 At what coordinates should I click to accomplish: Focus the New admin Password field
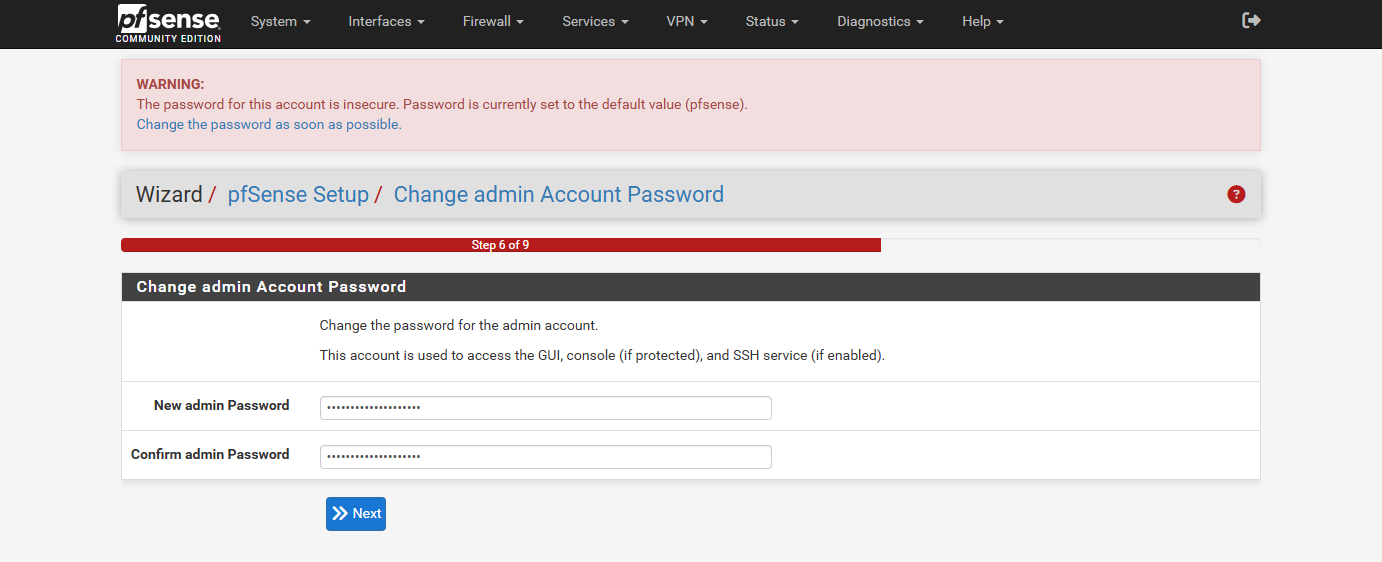pos(546,408)
